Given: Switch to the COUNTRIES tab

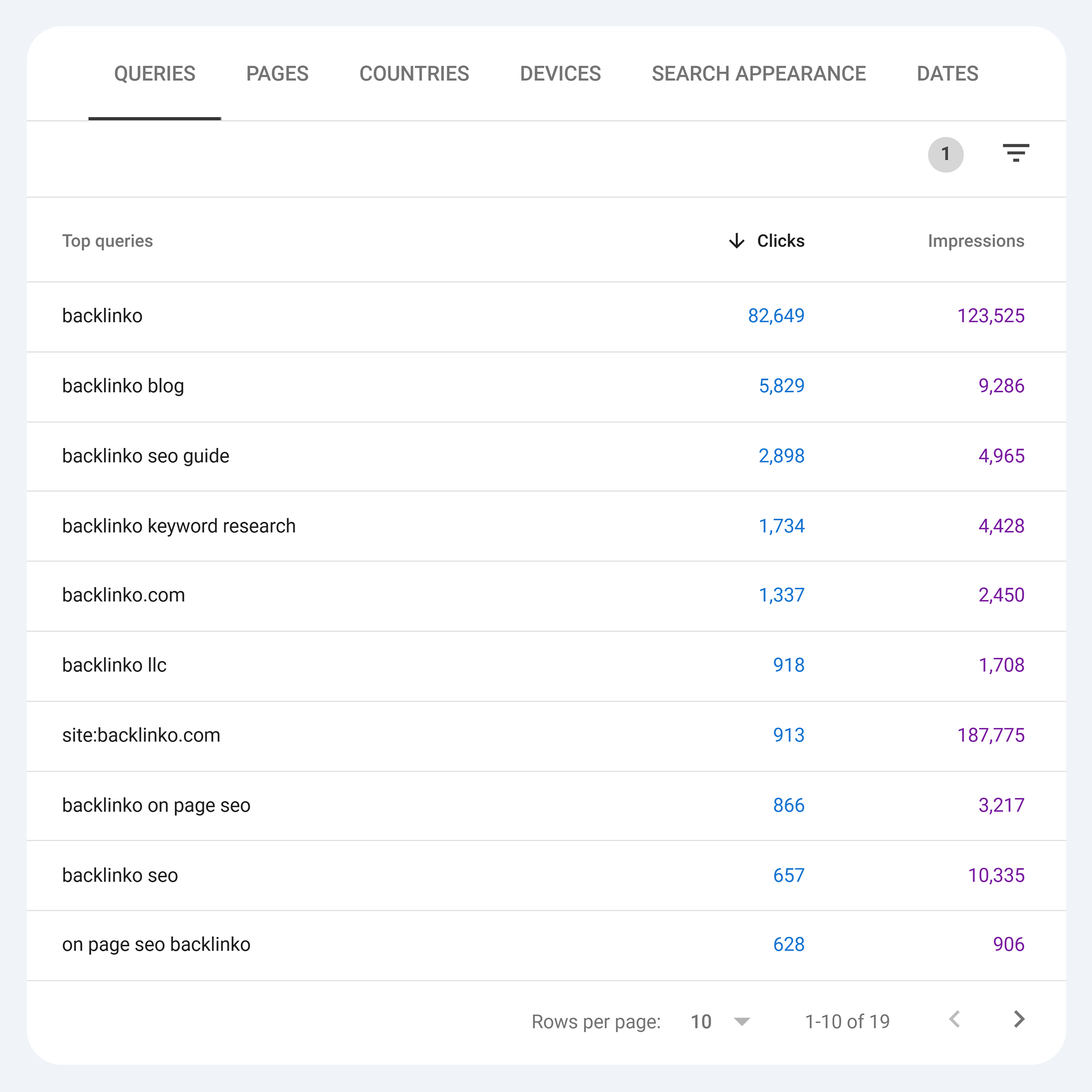Looking at the screenshot, I should pos(414,73).
